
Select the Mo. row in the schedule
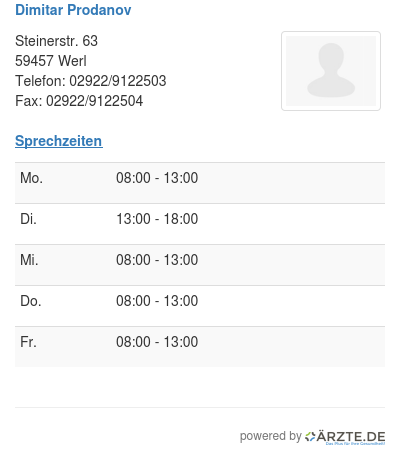point(200,183)
